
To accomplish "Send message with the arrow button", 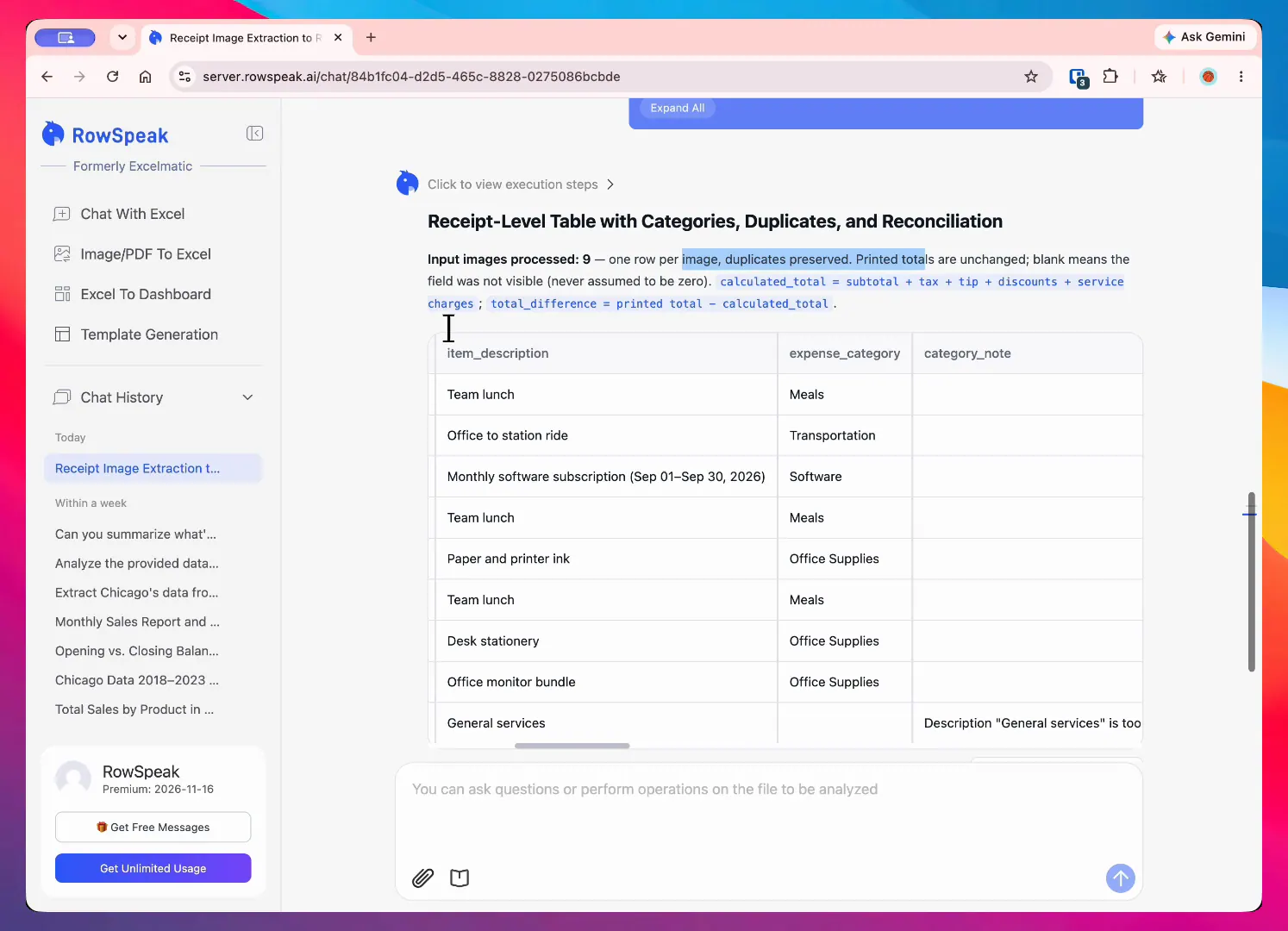I will [x=1120, y=878].
